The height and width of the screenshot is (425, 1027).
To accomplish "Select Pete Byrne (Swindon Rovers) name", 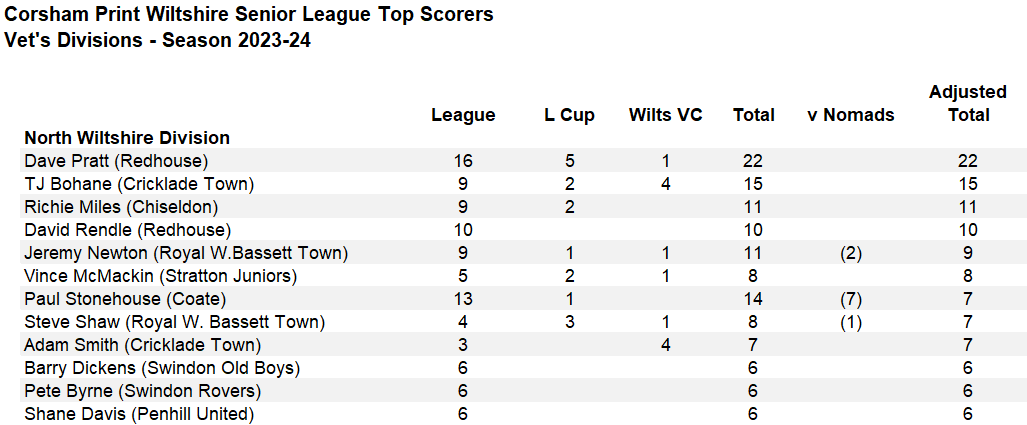I will [x=142, y=391].
